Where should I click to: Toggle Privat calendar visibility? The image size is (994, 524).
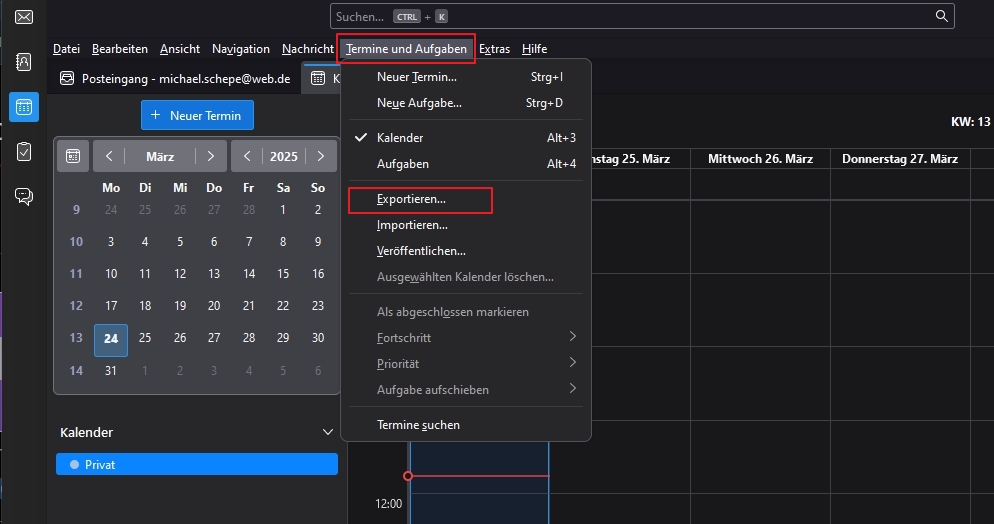[73, 465]
